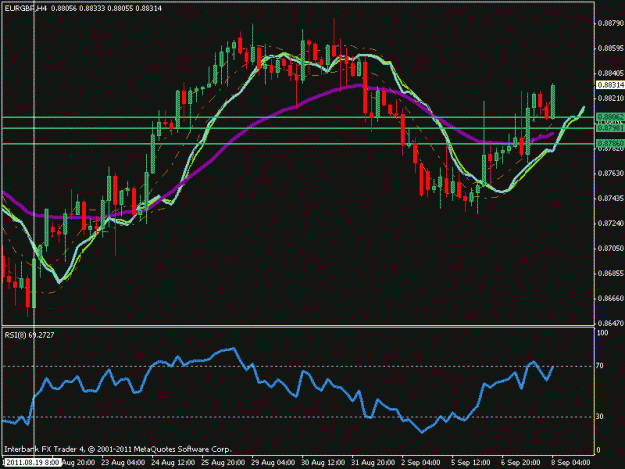Click the RSI scale 30 level label
625x469 pixels.
601,417
